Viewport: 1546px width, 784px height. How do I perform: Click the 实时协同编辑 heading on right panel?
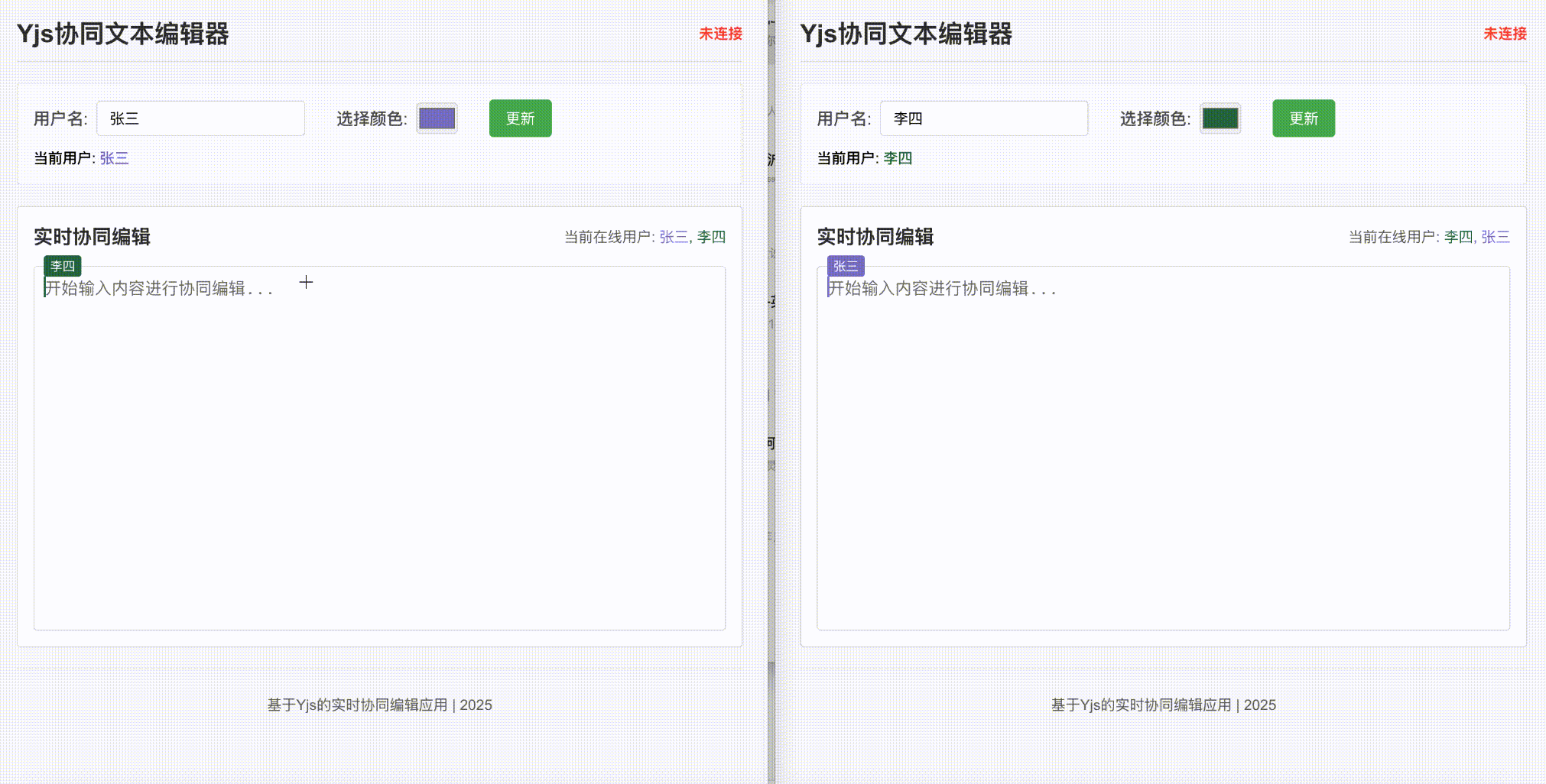tap(875, 238)
